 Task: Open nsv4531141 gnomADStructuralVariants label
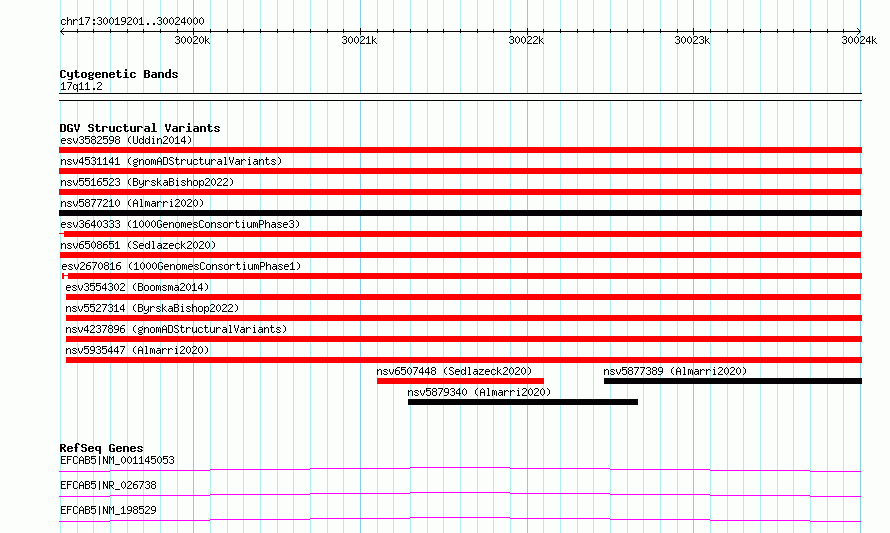[171, 161]
